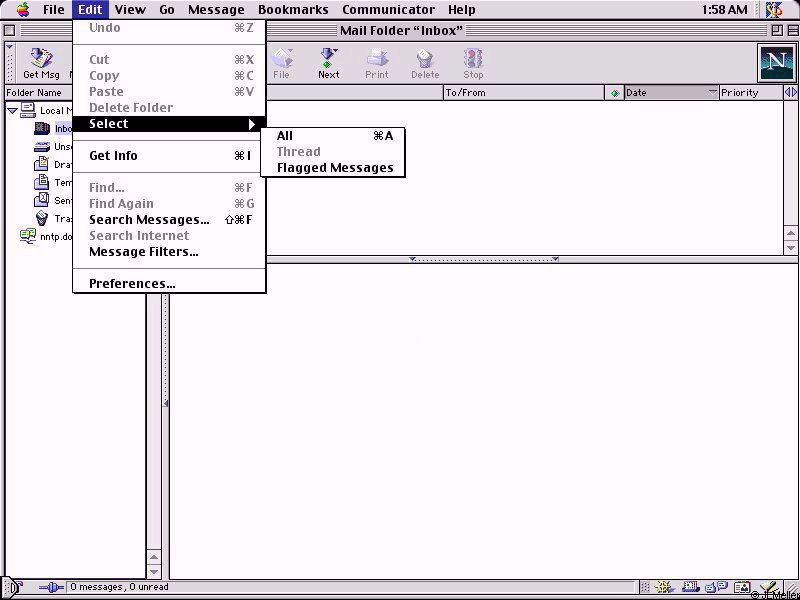Click the Get Msg toolbar icon
The height and width of the screenshot is (600, 800).
(41, 63)
